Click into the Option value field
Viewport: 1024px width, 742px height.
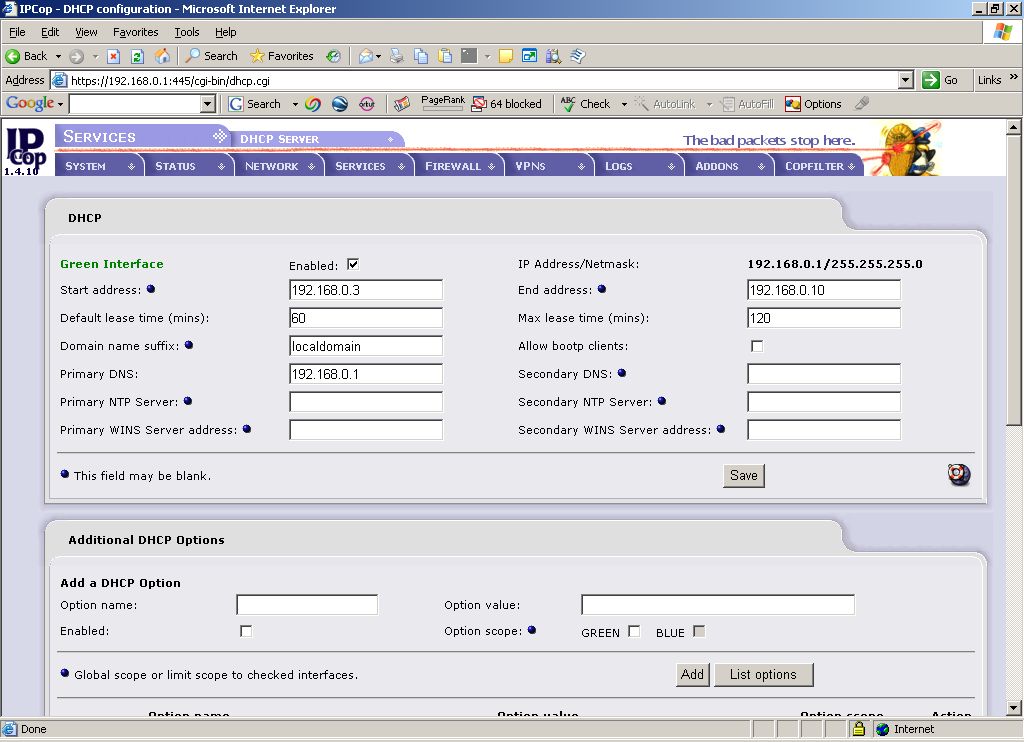click(718, 605)
